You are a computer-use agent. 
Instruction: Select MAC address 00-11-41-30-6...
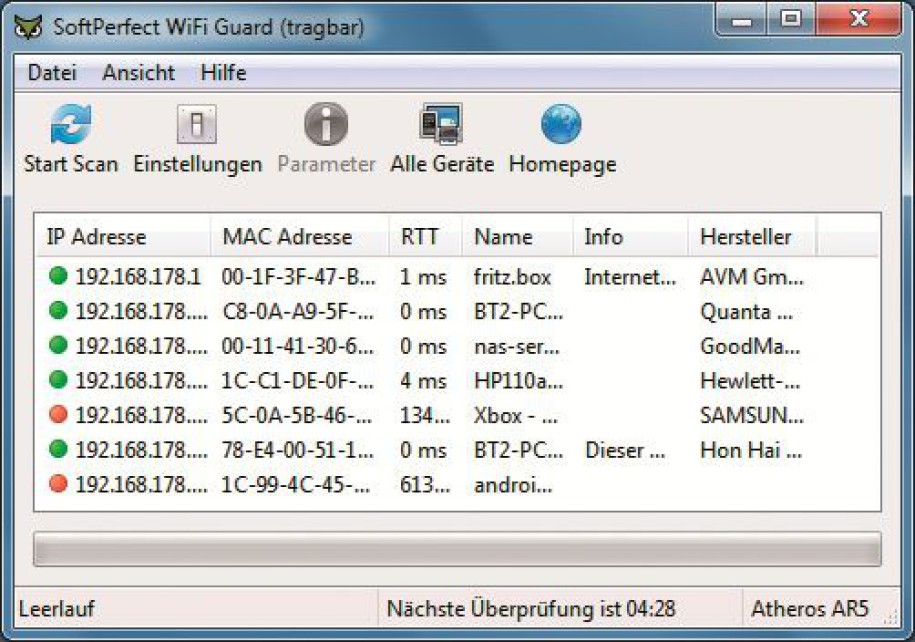click(298, 346)
